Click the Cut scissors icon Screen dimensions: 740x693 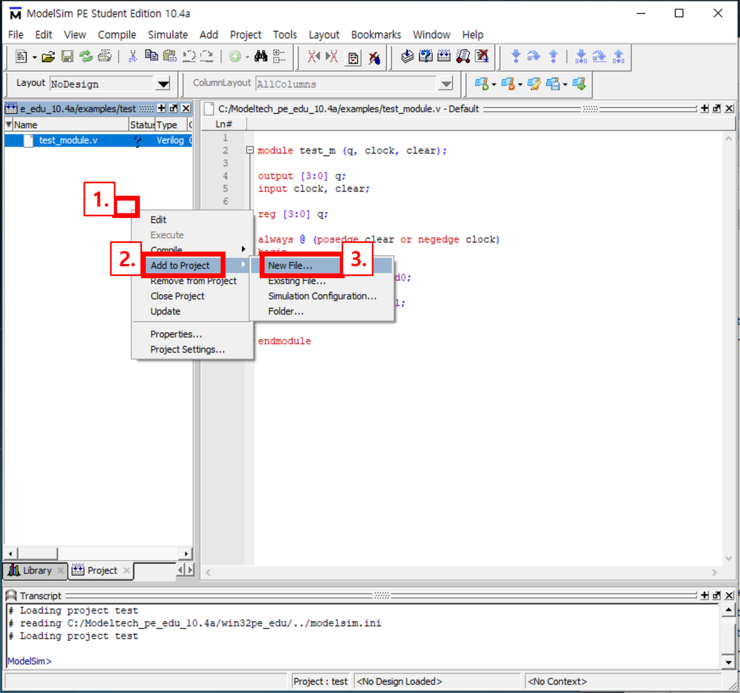(x=133, y=57)
